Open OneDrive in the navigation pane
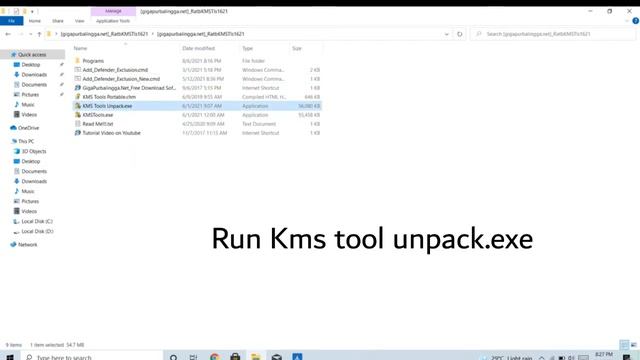 28,128
